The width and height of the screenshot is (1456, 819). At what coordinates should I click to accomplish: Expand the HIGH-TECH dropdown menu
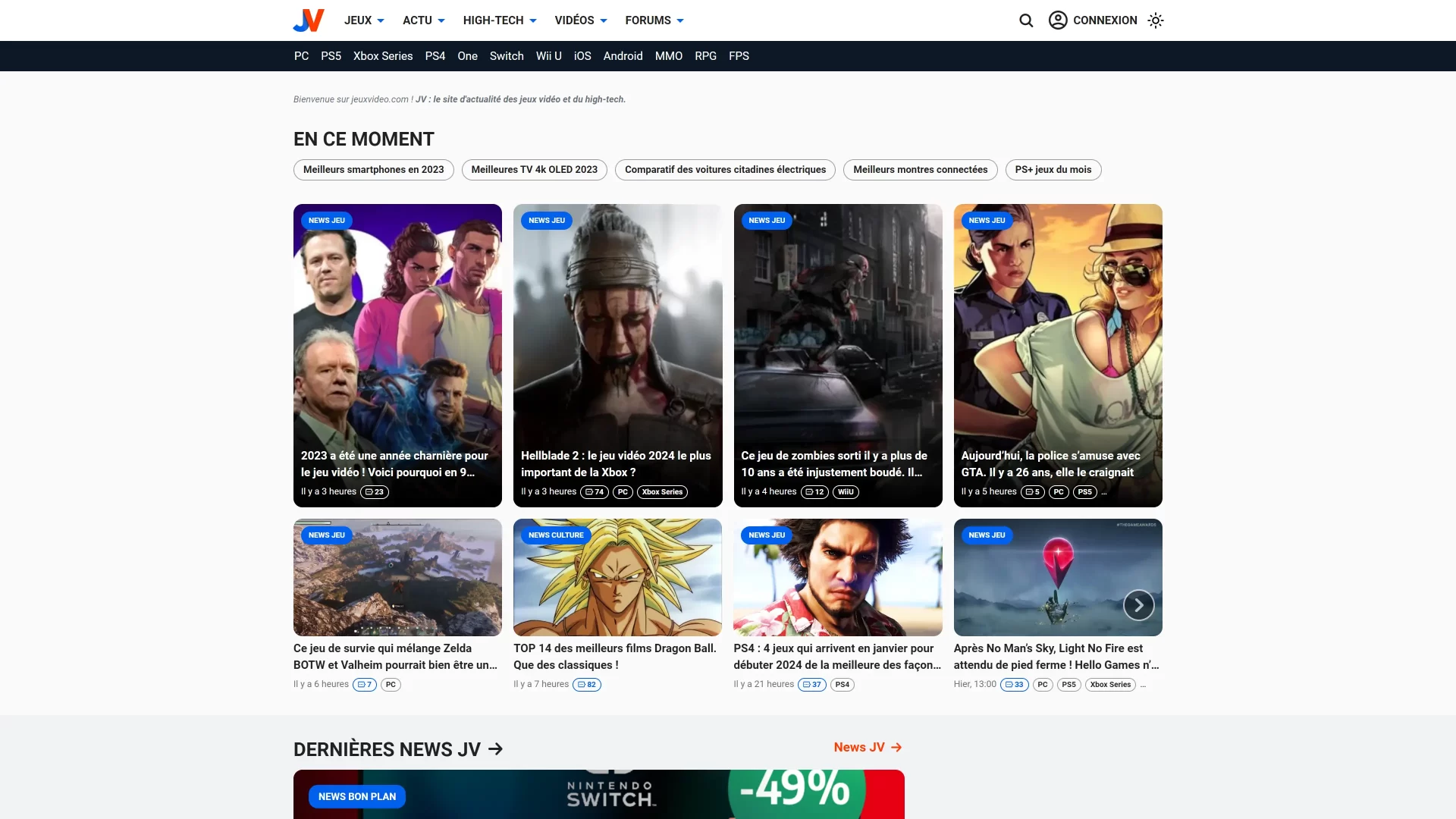click(x=500, y=20)
